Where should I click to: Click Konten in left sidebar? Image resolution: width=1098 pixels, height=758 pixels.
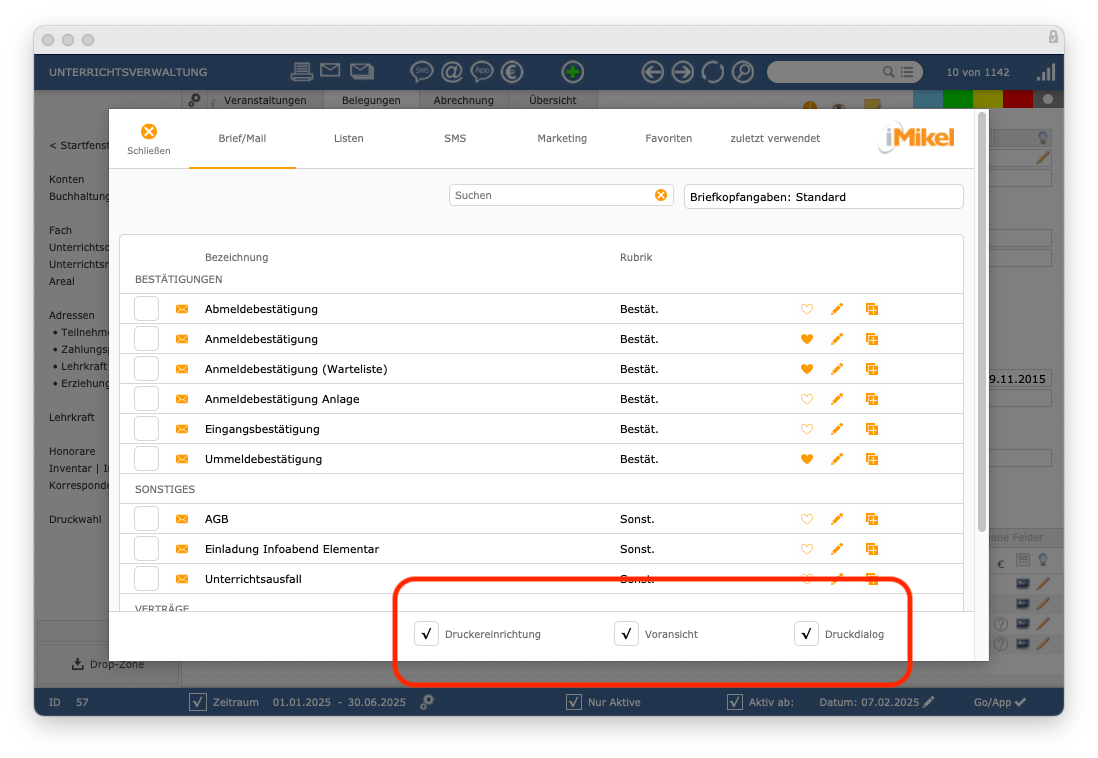tap(67, 179)
